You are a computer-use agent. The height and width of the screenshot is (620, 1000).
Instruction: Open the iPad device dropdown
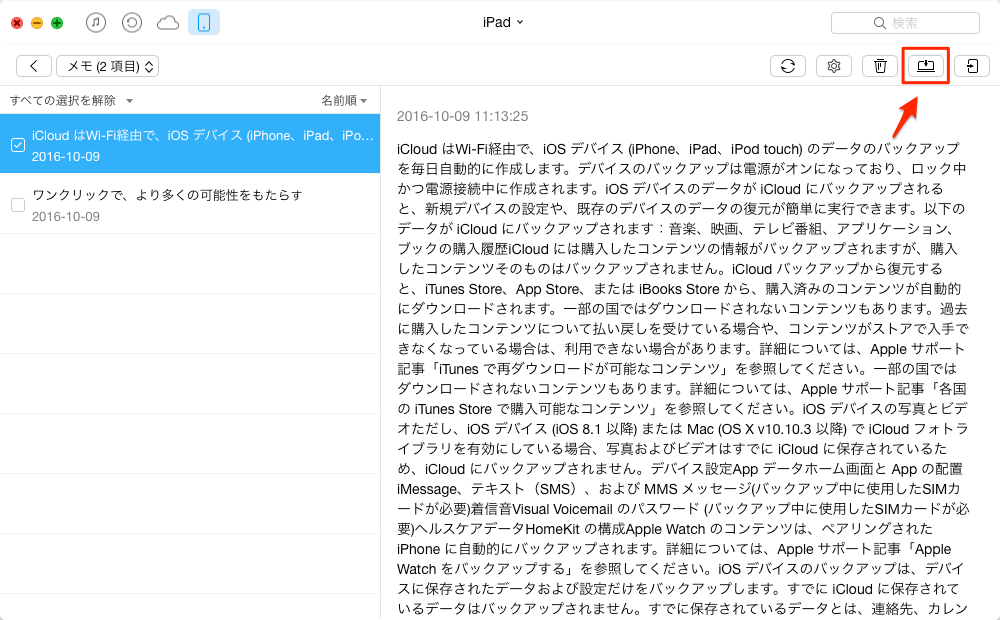click(503, 22)
